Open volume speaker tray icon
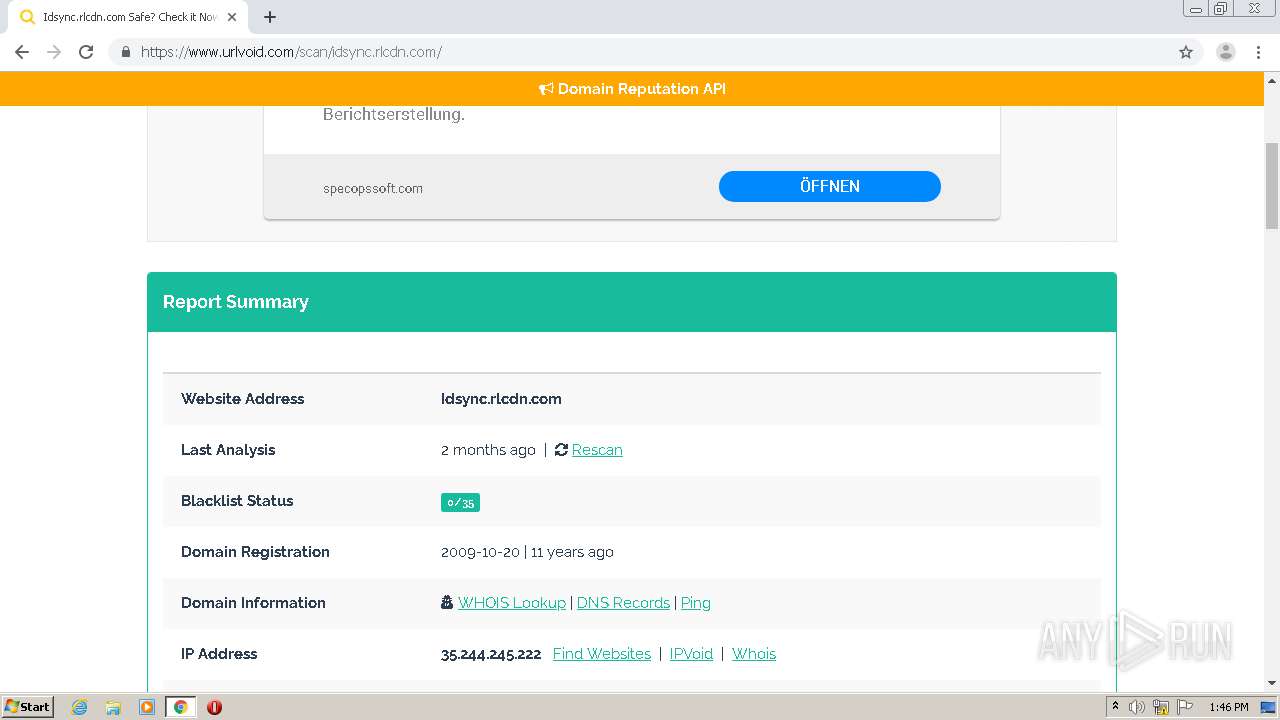The height and width of the screenshot is (720, 1280). coord(1137,707)
